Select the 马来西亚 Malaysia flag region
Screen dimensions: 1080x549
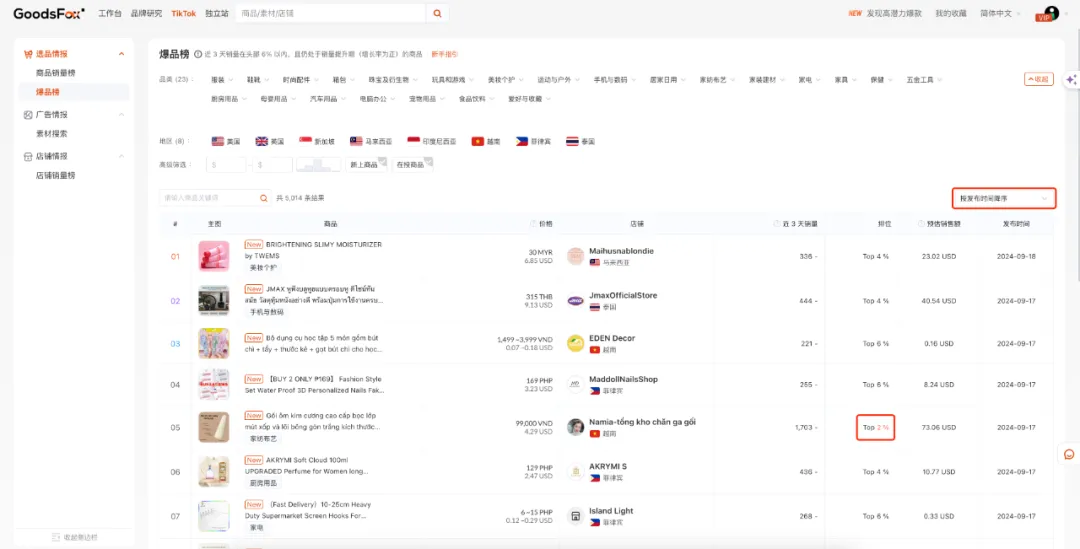pyautogui.click(x=371, y=141)
